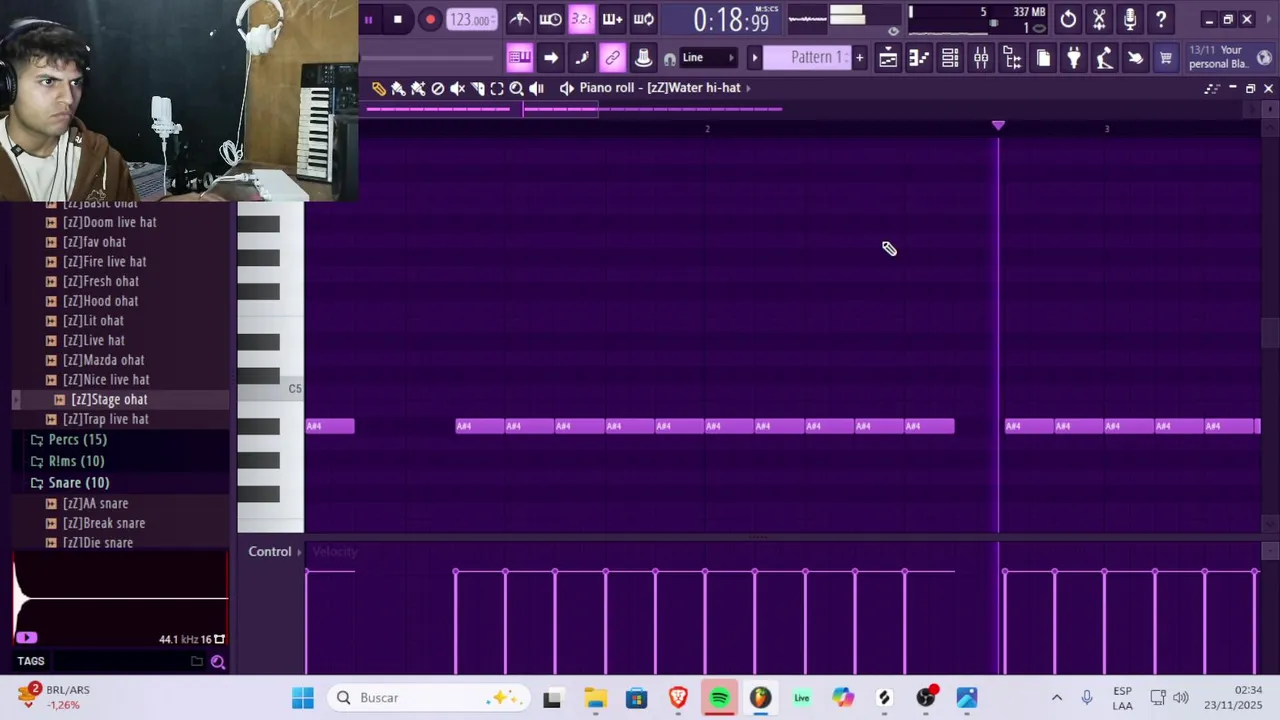
Task: Open the Line snap dropdown
Action: coord(709,58)
